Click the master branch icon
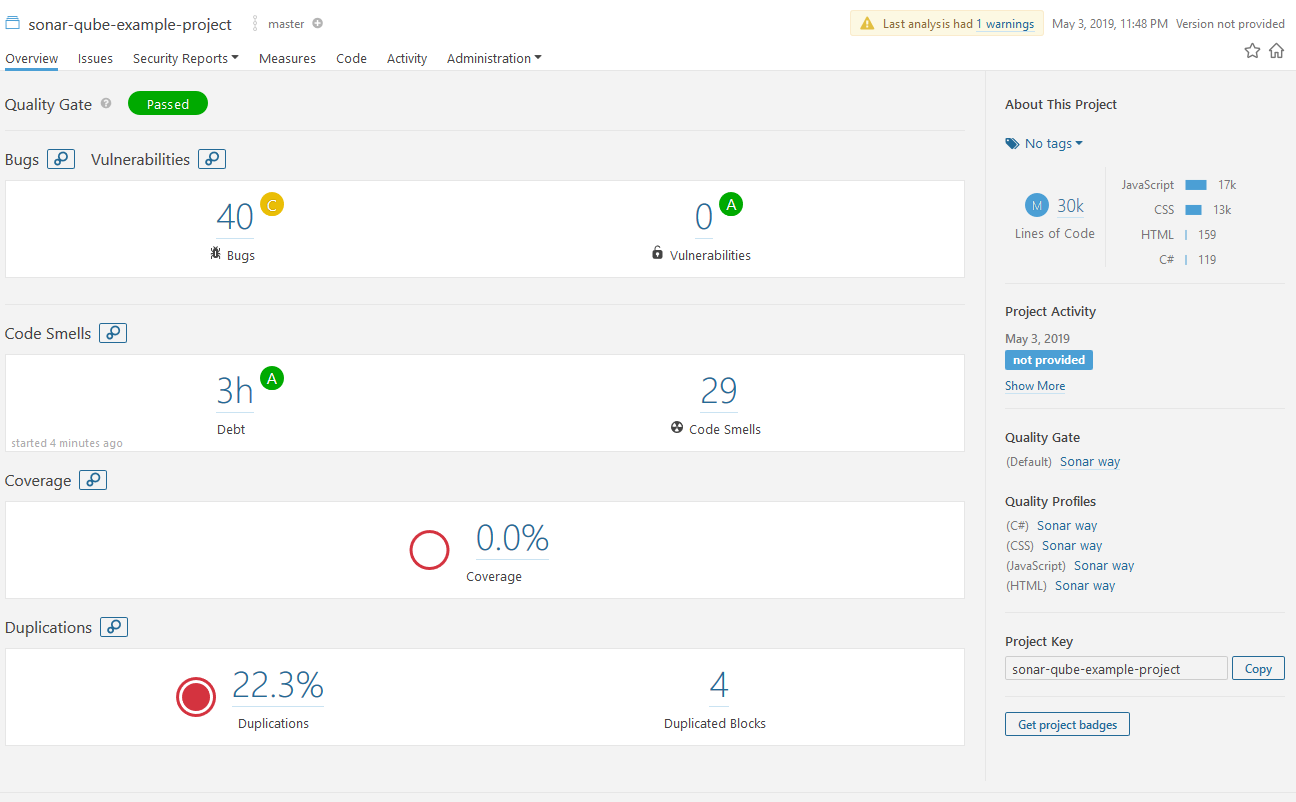Image resolution: width=1296 pixels, height=802 pixels. click(x=255, y=23)
